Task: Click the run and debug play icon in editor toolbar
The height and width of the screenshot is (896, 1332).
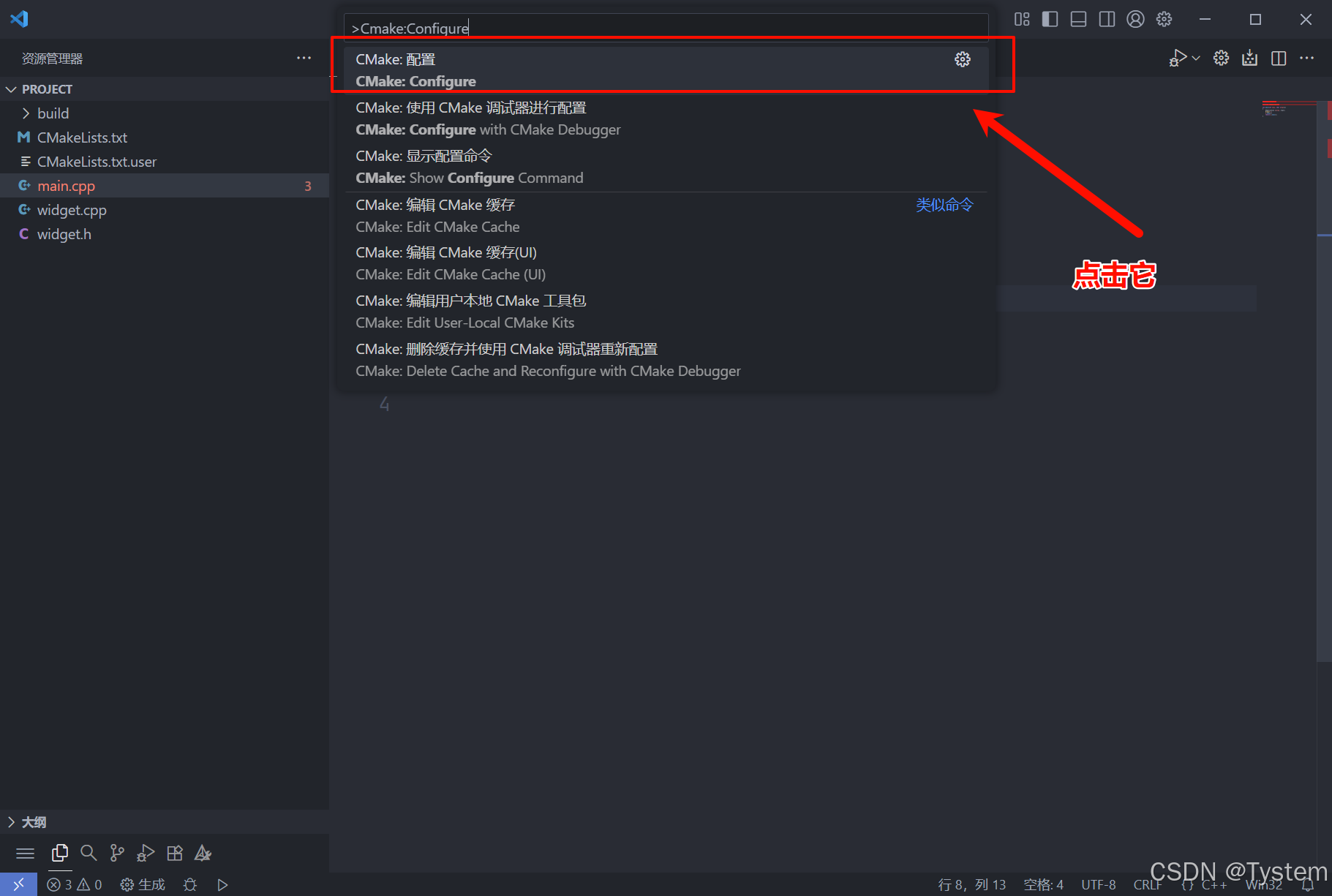Action: (x=1177, y=58)
